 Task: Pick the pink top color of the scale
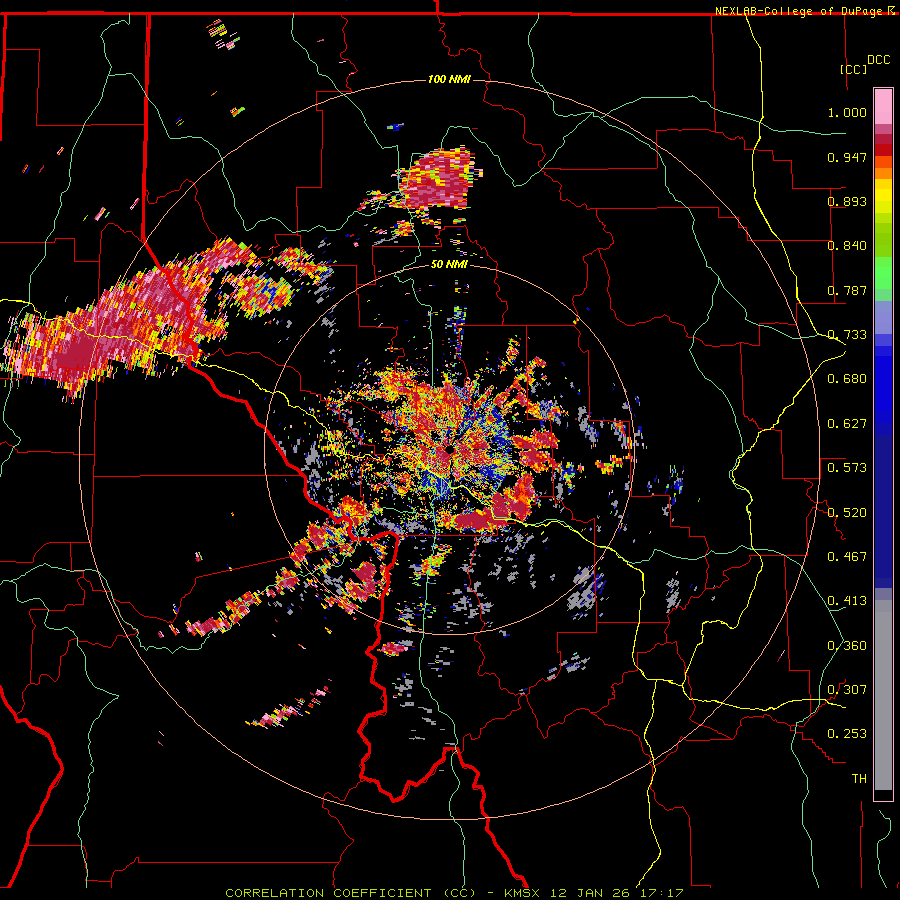[883, 107]
